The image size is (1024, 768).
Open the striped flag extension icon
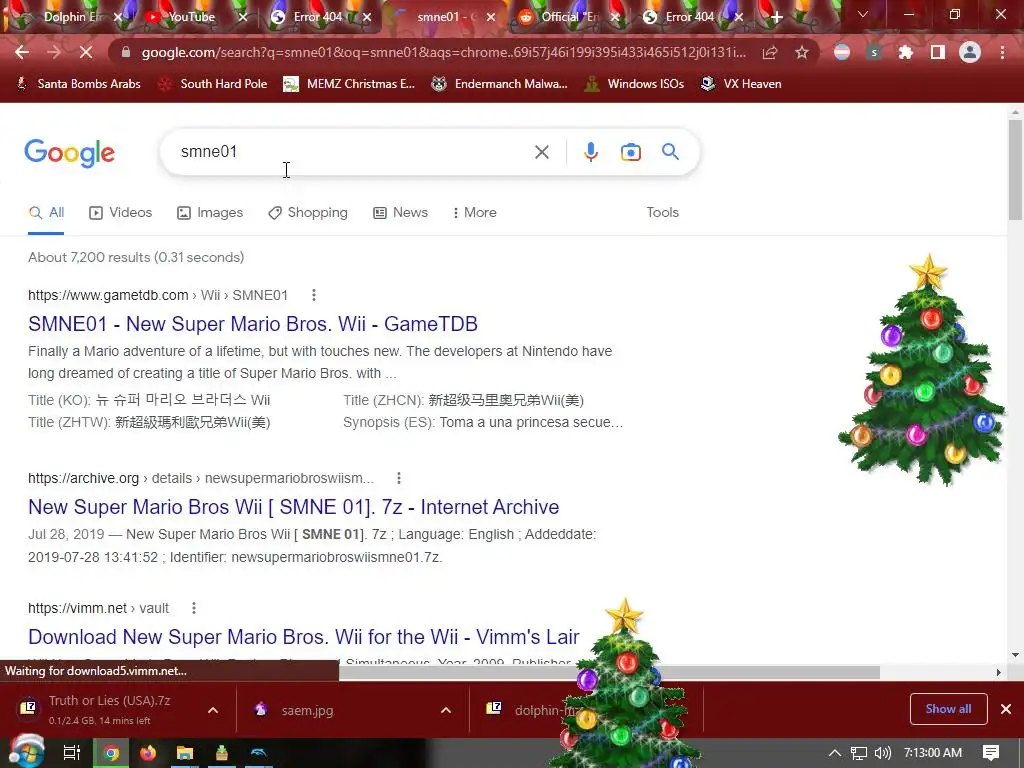[842, 52]
